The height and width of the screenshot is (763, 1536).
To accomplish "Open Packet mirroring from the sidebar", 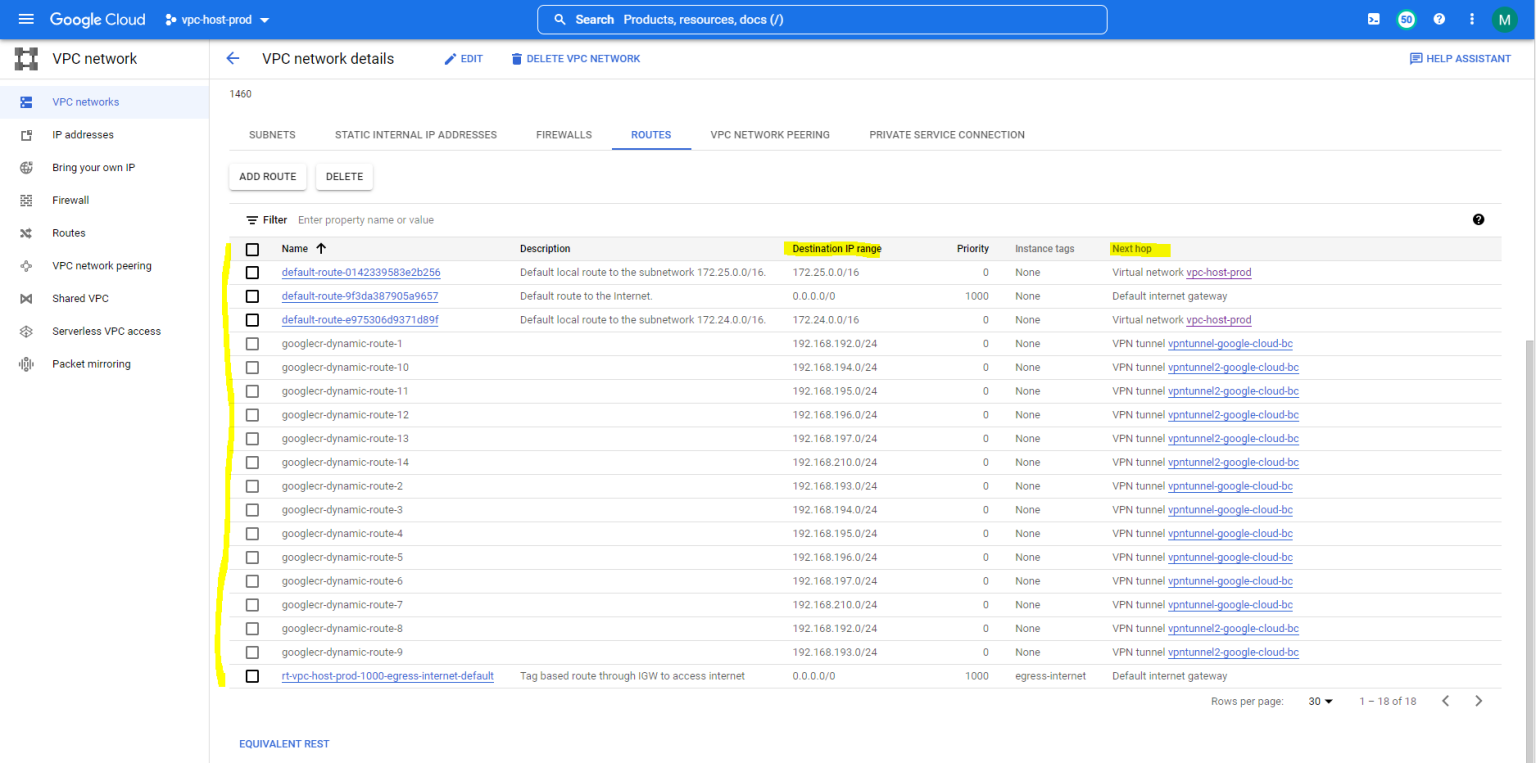I will (90, 363).
